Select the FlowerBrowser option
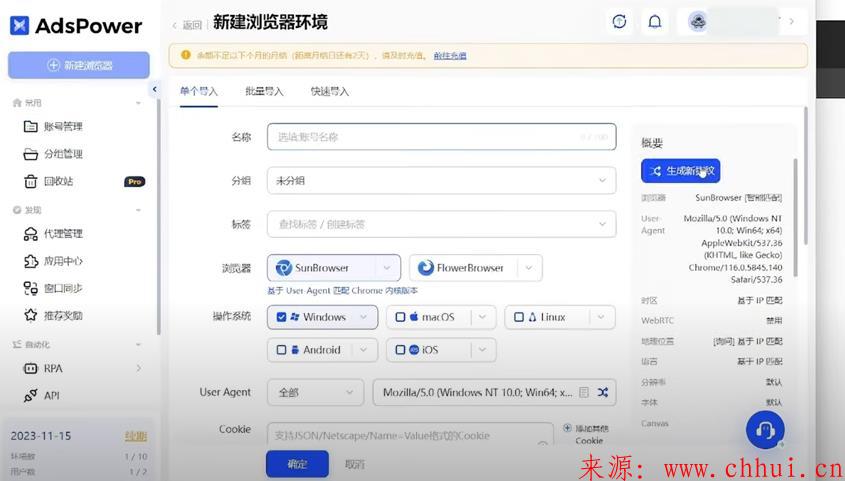This screenshot has width=845, height=481. (x=462, y=268)
